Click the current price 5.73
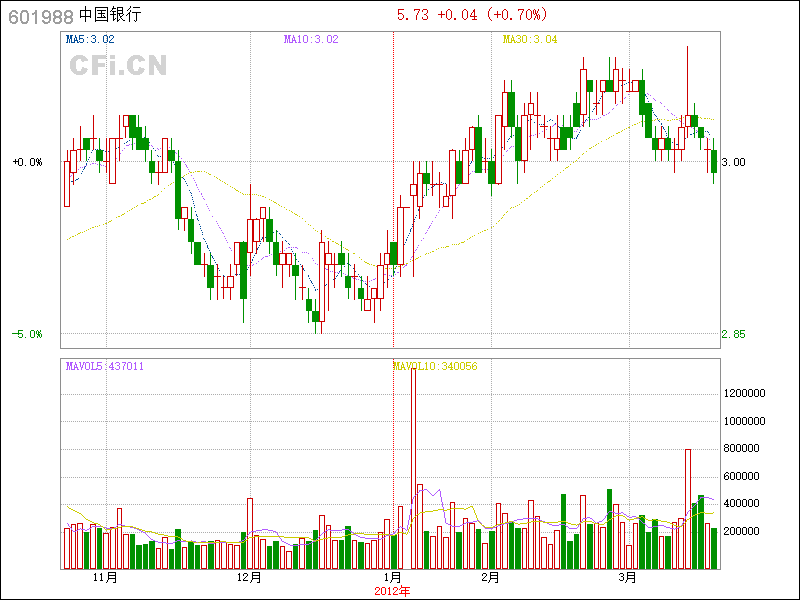 (412, 15)
